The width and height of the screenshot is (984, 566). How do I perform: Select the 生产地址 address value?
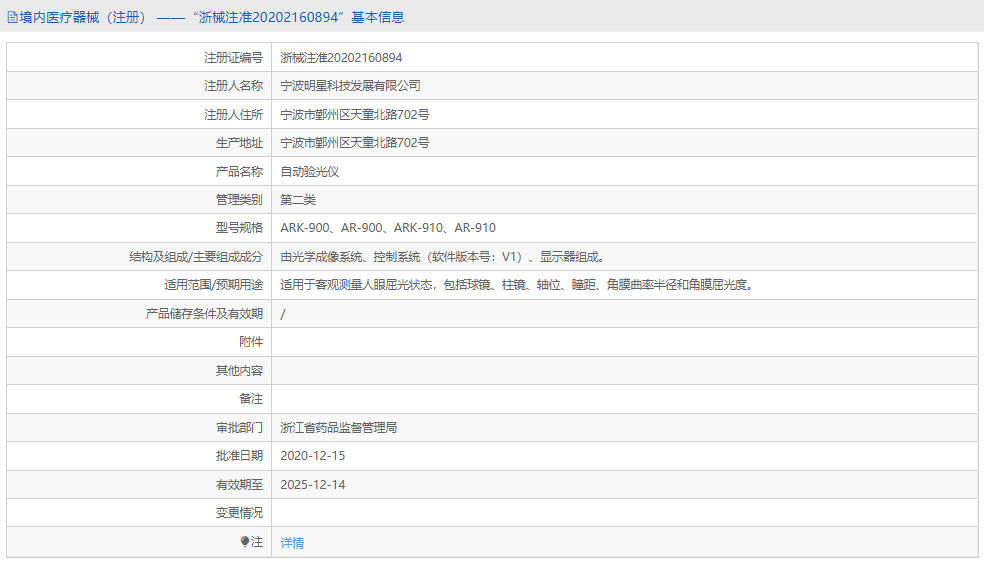pos(355,143)
